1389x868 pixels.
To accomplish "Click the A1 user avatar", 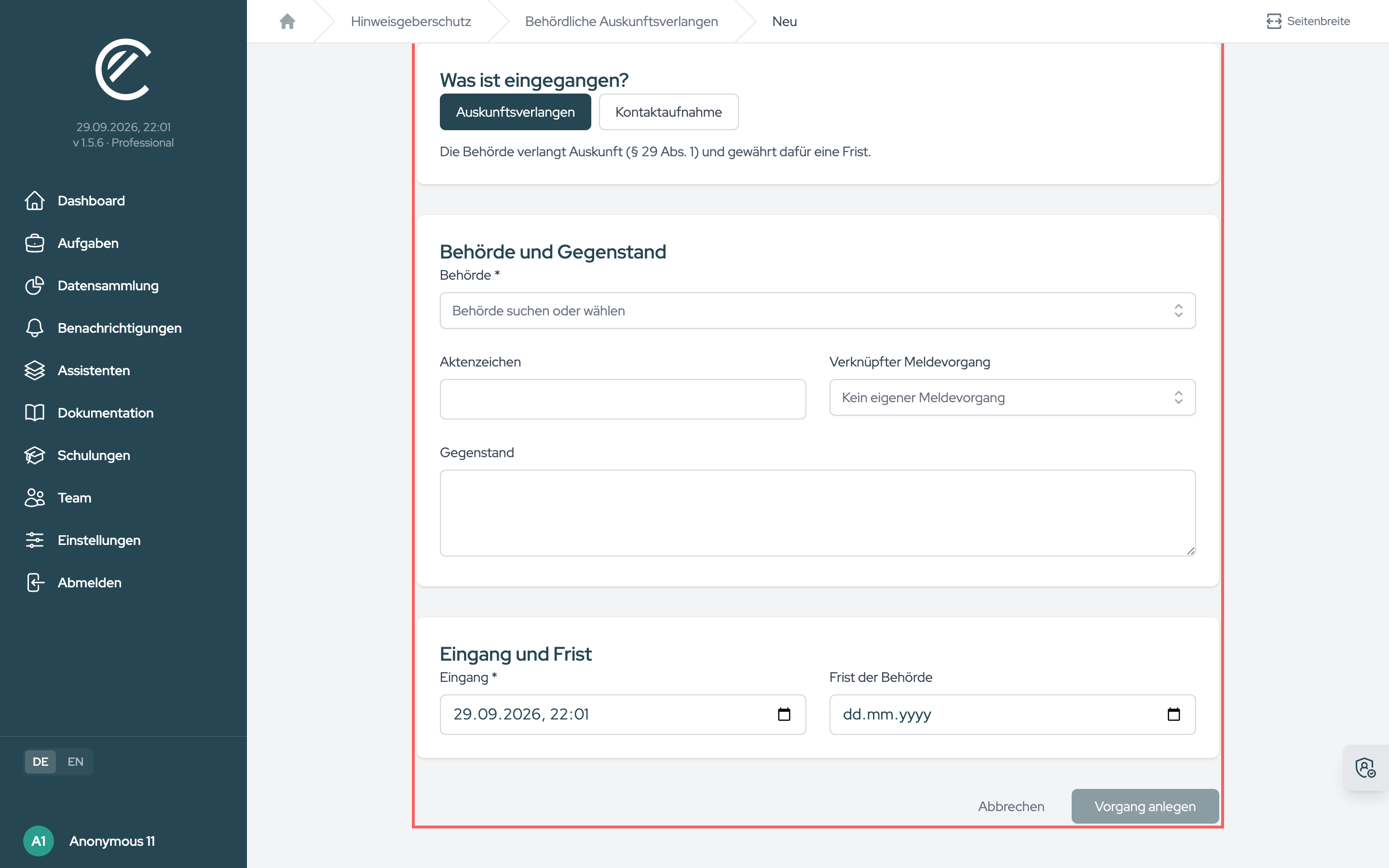I will click(39, 841).
